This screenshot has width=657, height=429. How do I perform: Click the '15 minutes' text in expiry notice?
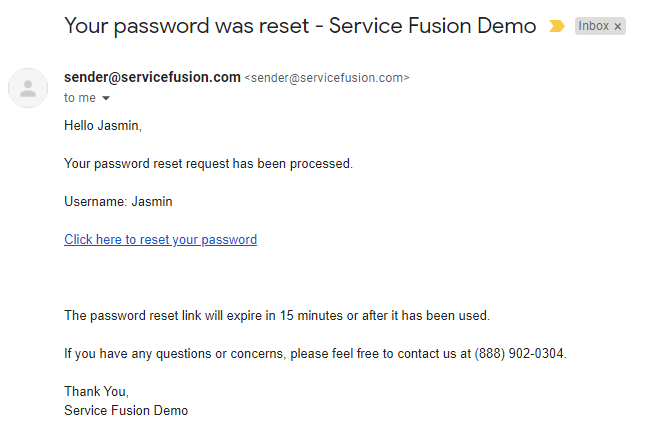click(x=311, y=315)
